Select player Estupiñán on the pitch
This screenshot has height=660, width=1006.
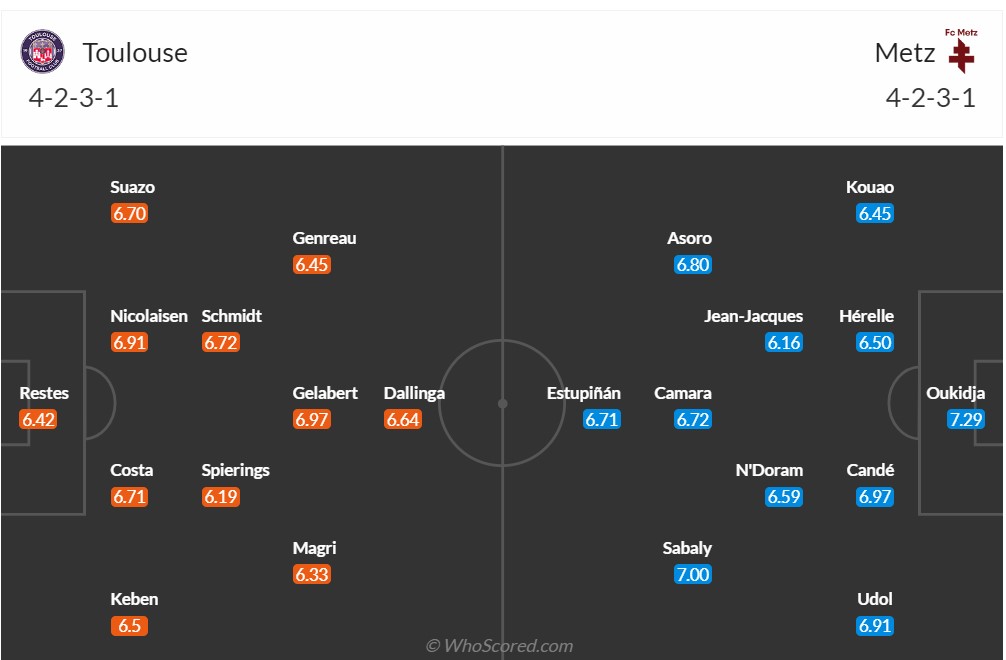584,393
